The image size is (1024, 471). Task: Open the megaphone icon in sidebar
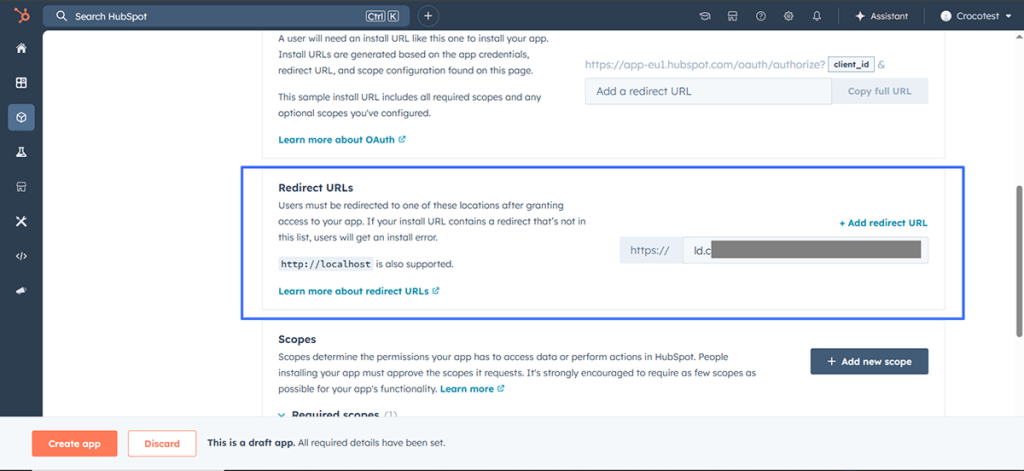pyautogui.click(x=21, y=291)
